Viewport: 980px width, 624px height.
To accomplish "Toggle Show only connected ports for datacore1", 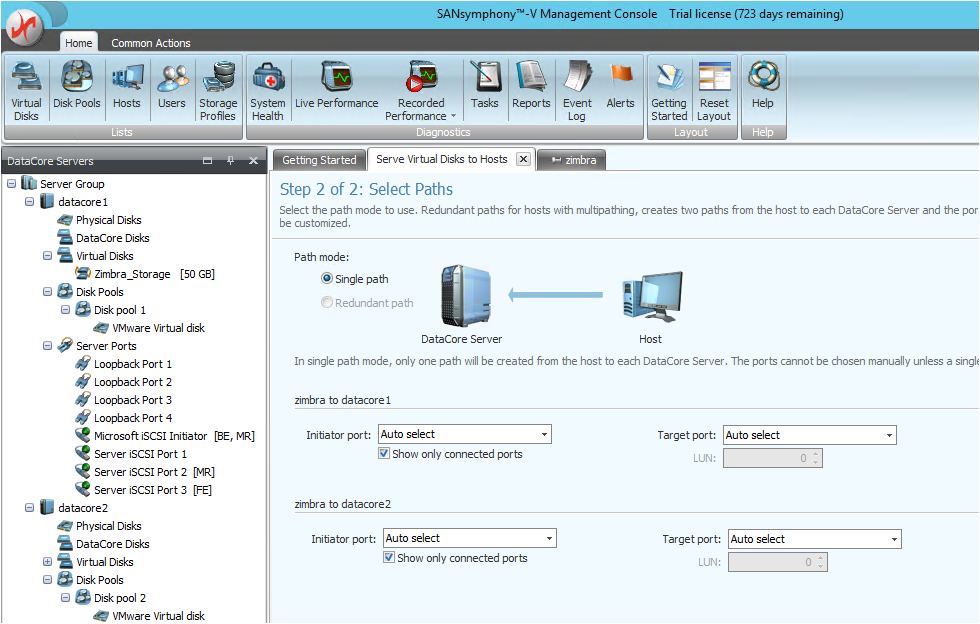I will (384, 453).
